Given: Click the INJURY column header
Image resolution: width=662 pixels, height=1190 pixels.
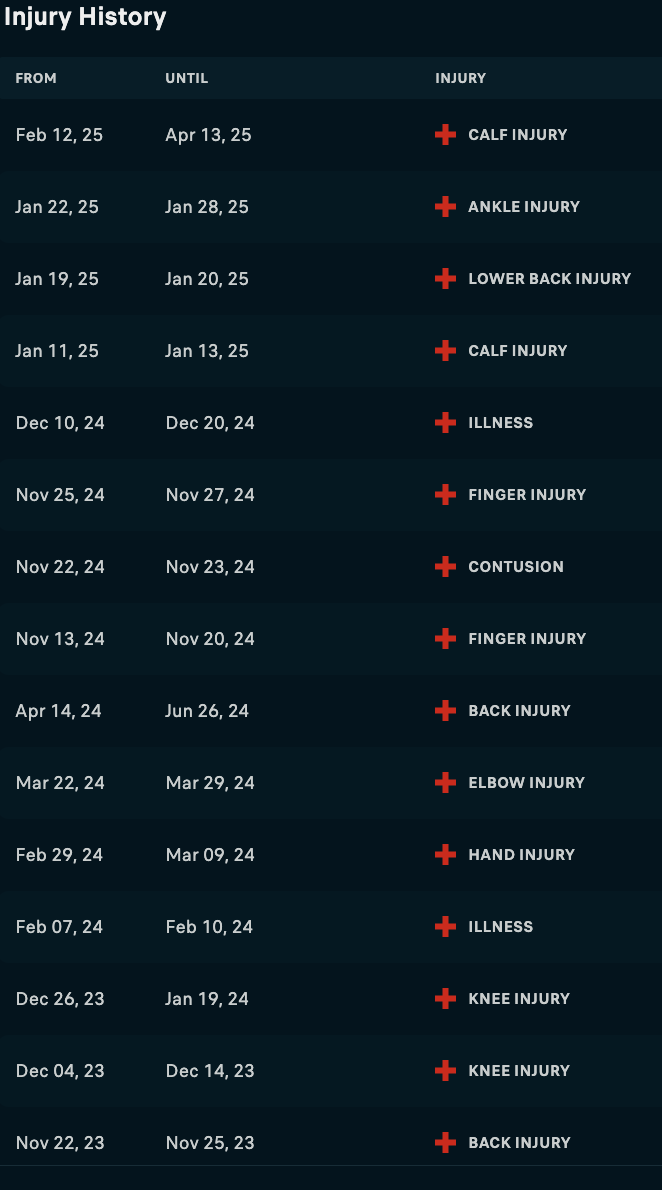Looking at the screenshot, I should click(x=461, y=78).
